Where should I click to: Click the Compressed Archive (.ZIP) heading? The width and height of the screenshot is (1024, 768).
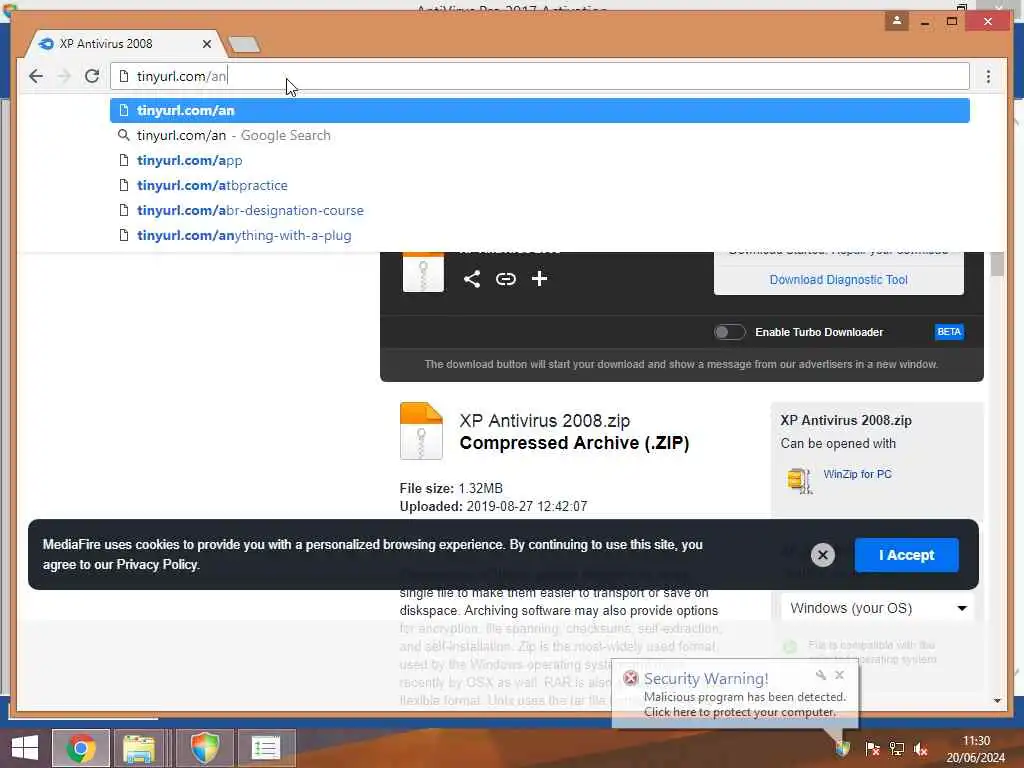574,443
